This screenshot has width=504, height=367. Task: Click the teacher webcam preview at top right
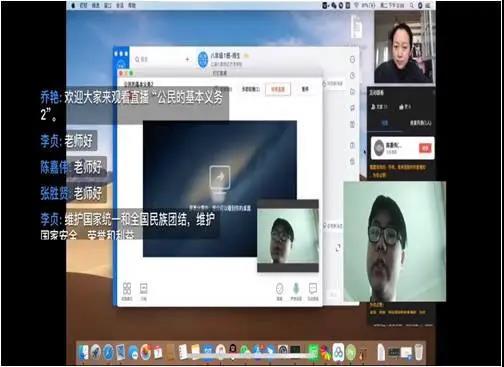[x=404, y=47]
